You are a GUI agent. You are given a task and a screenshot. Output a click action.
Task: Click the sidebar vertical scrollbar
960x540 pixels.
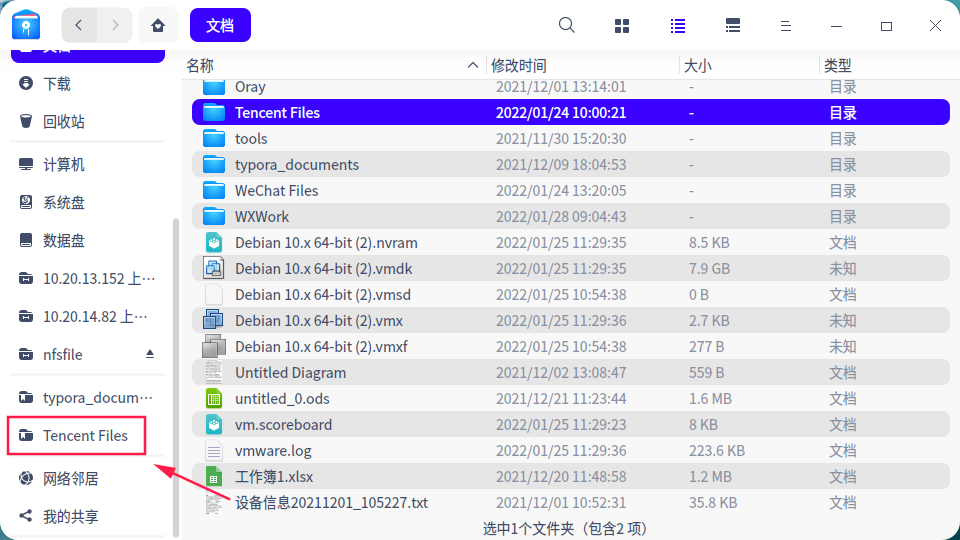[176, 377]
